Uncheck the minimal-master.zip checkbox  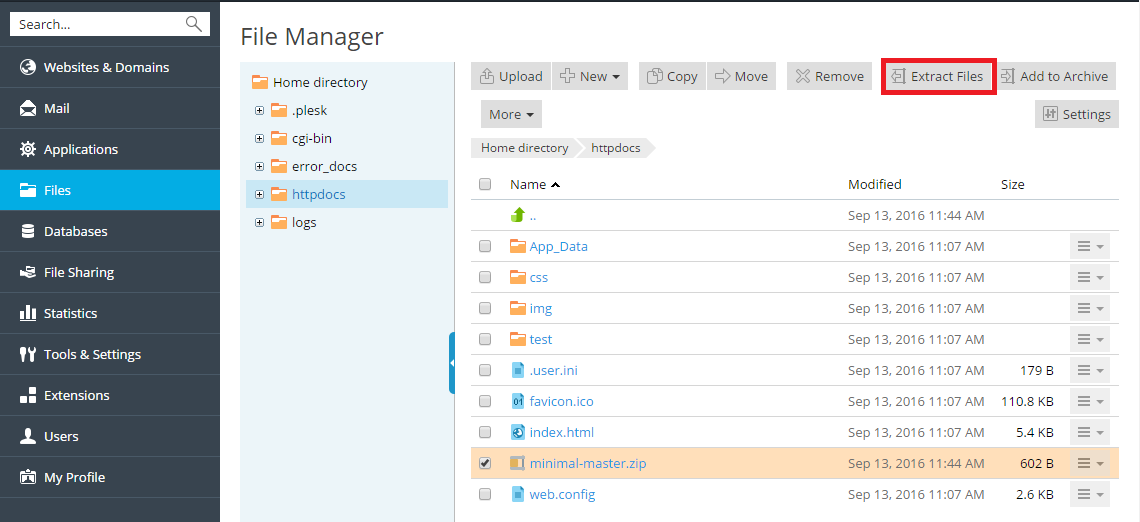(x=485, y=464)
